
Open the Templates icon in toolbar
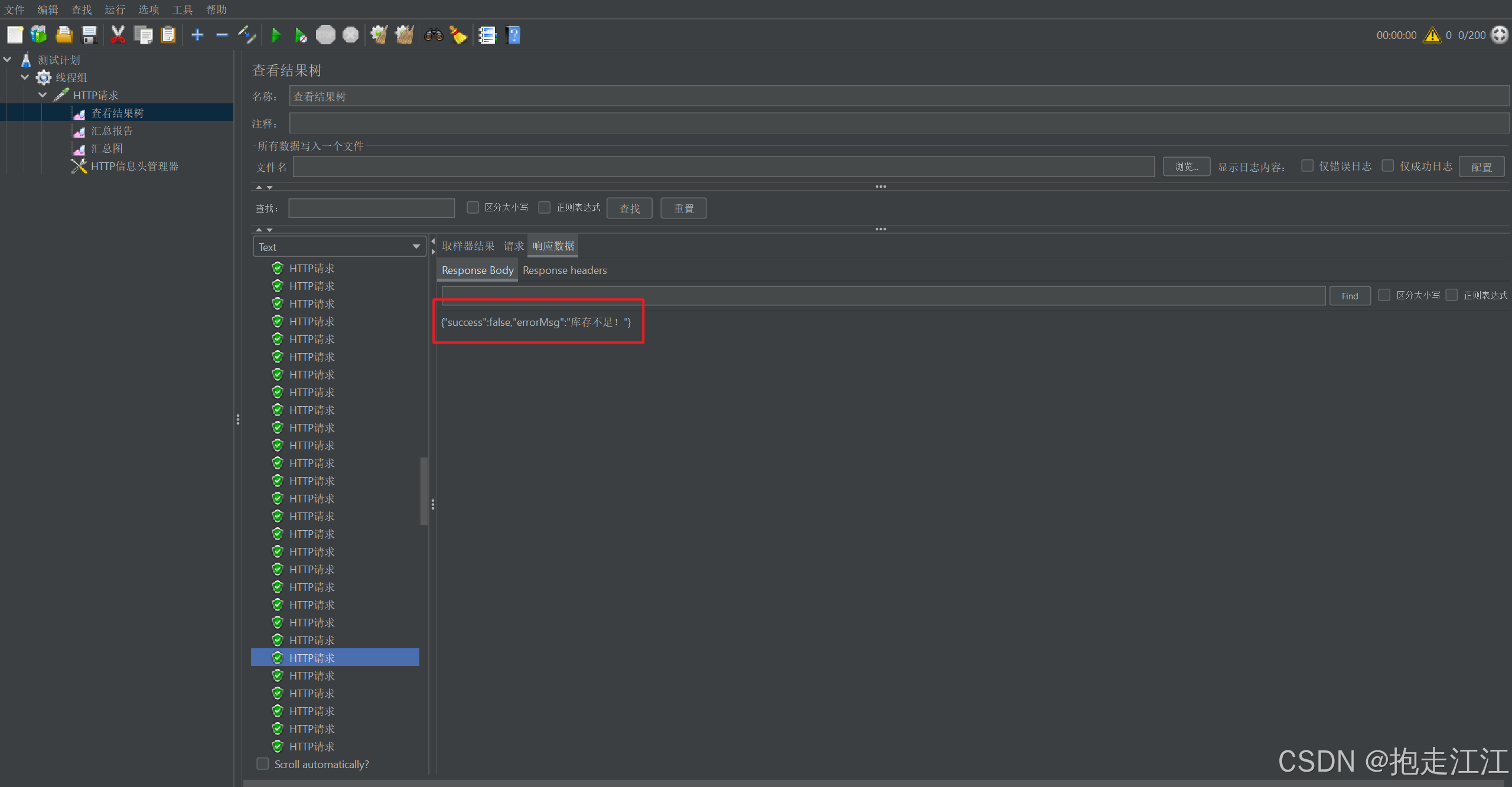[x=39, y=35]
